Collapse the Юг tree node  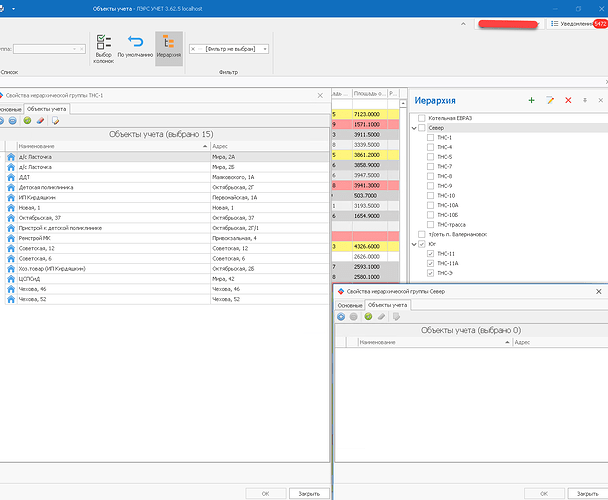pos(413,244)
